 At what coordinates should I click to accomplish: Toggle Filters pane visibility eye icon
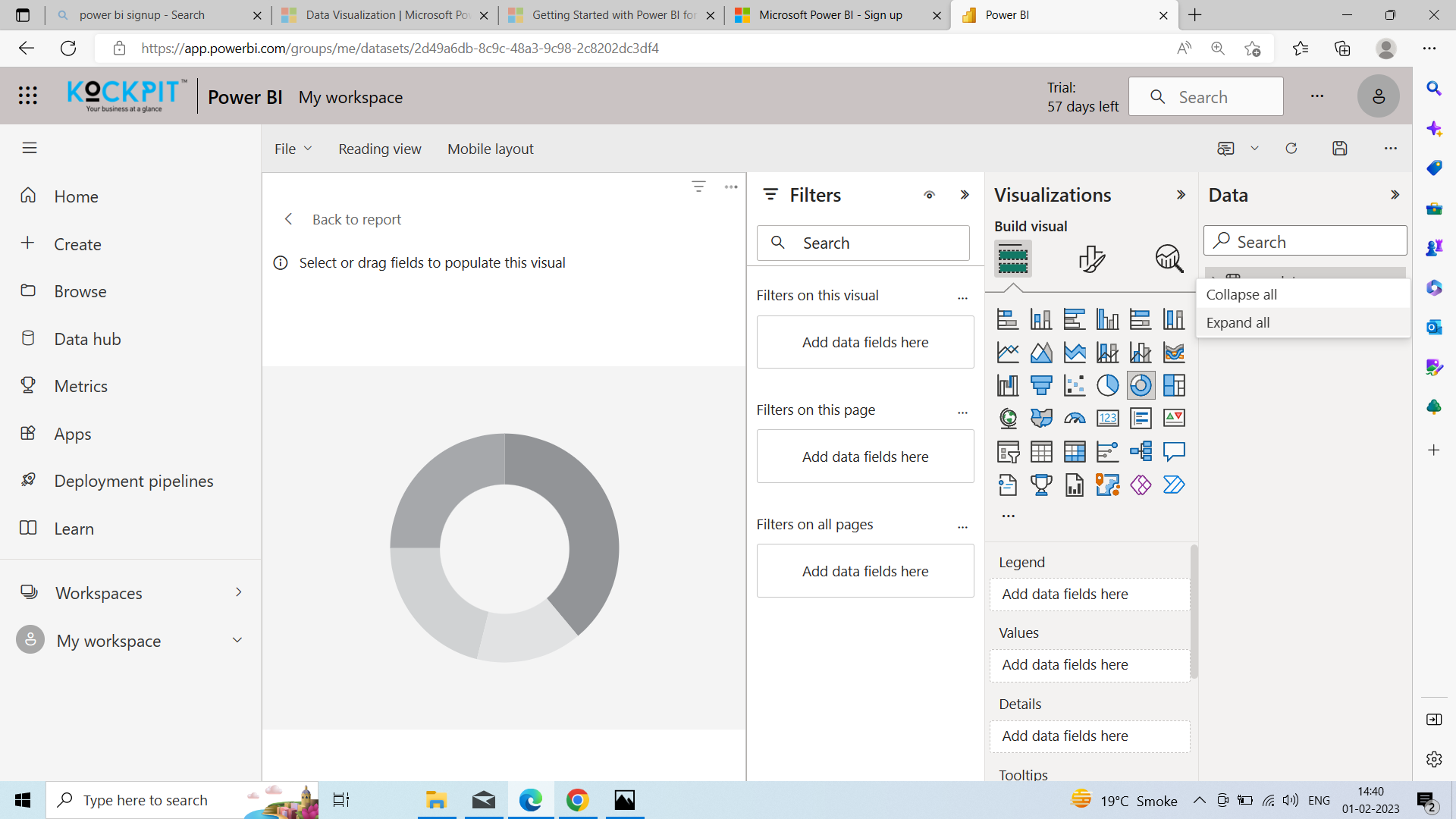(x=929, y=195)
